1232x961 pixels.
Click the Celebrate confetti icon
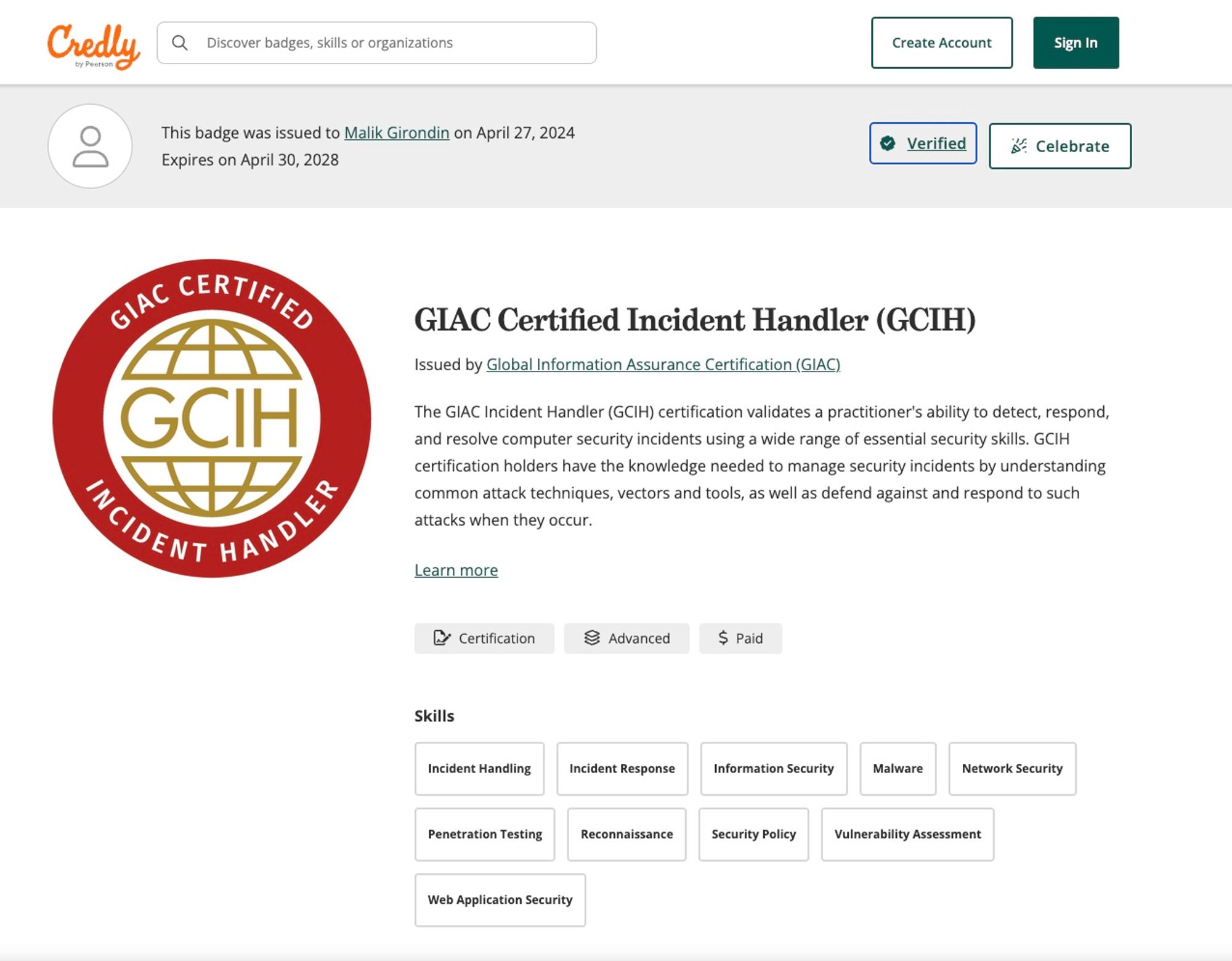click(1019, 146)
